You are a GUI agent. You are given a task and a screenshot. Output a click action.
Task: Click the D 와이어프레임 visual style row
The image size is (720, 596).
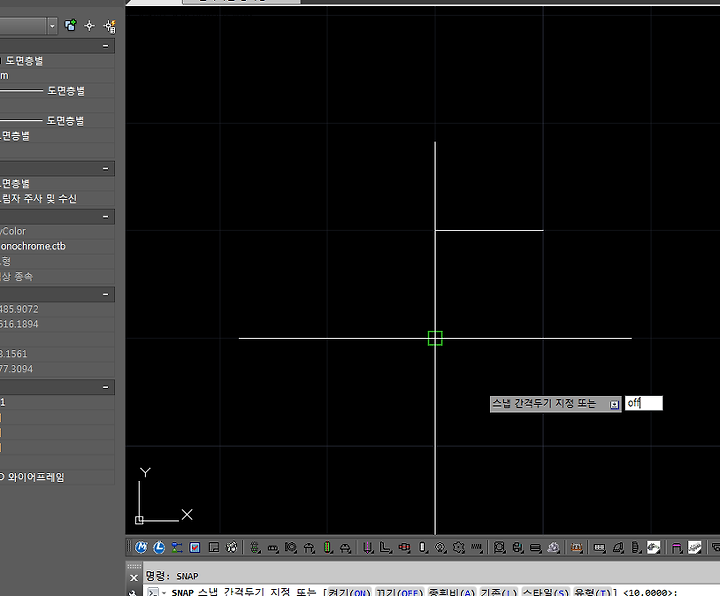pos(57,478)
